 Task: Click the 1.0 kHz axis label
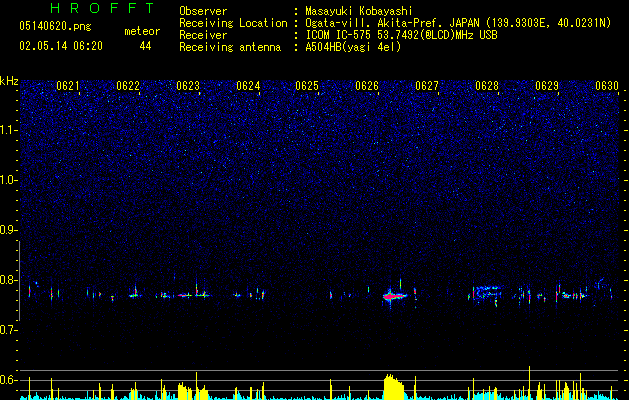[x=8, y=180]
